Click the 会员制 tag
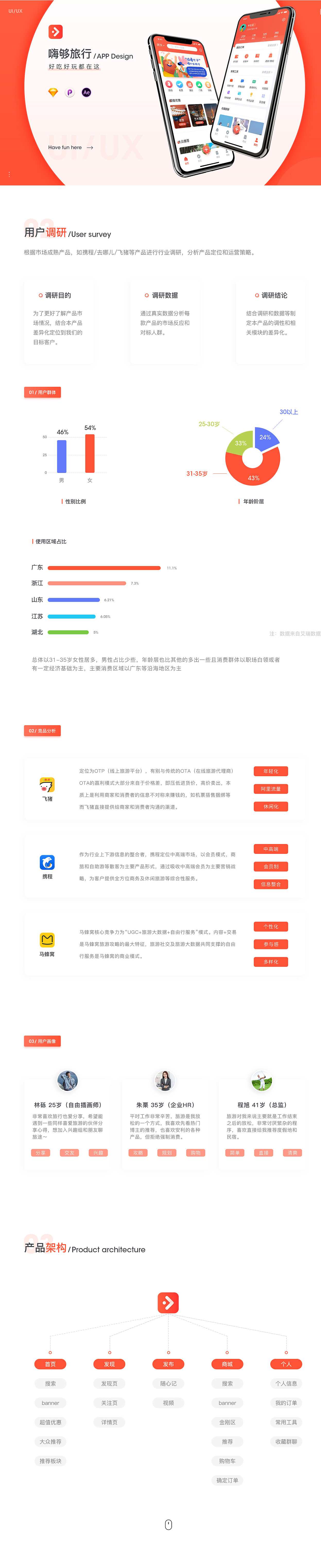 (x=271, y=866)
